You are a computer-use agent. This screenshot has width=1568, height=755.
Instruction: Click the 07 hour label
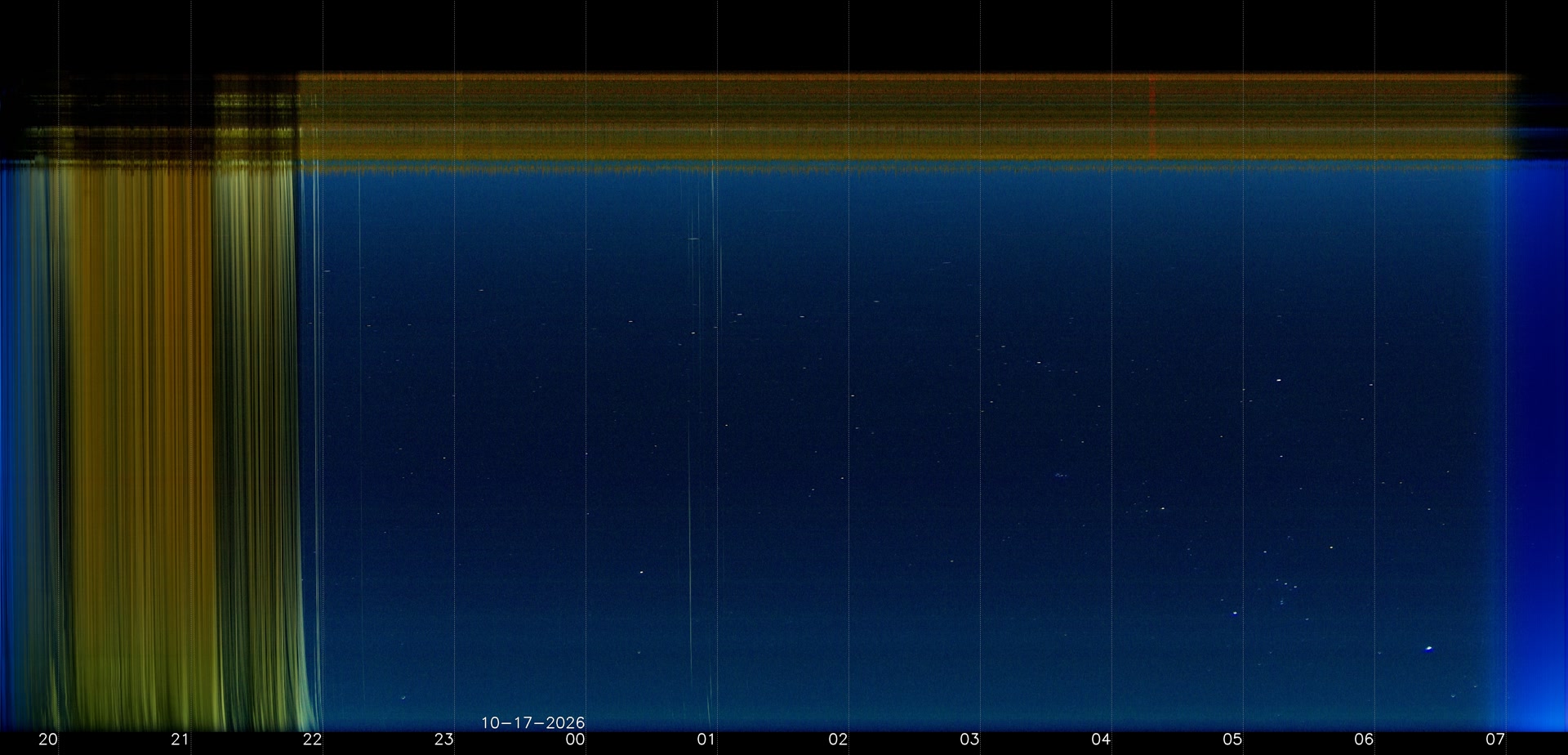[x=1495, y=739]
